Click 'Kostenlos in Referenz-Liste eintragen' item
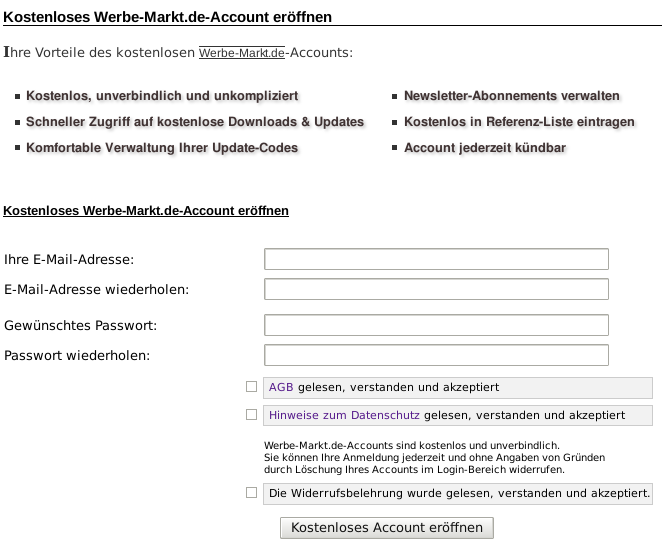668x549 pixels. [x=519, y=122]
